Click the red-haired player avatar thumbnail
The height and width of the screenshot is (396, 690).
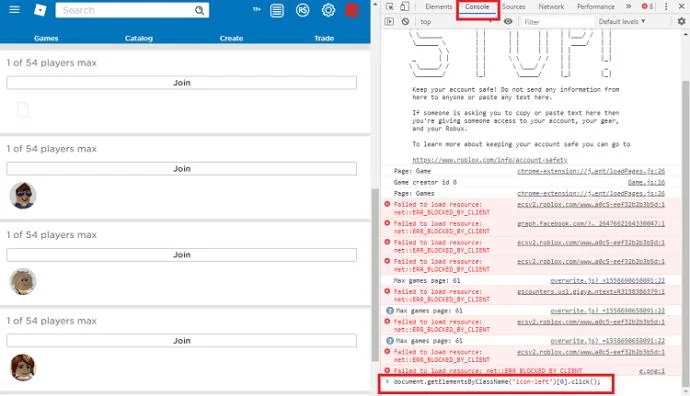pyautogui.click(x=23, y=367)
